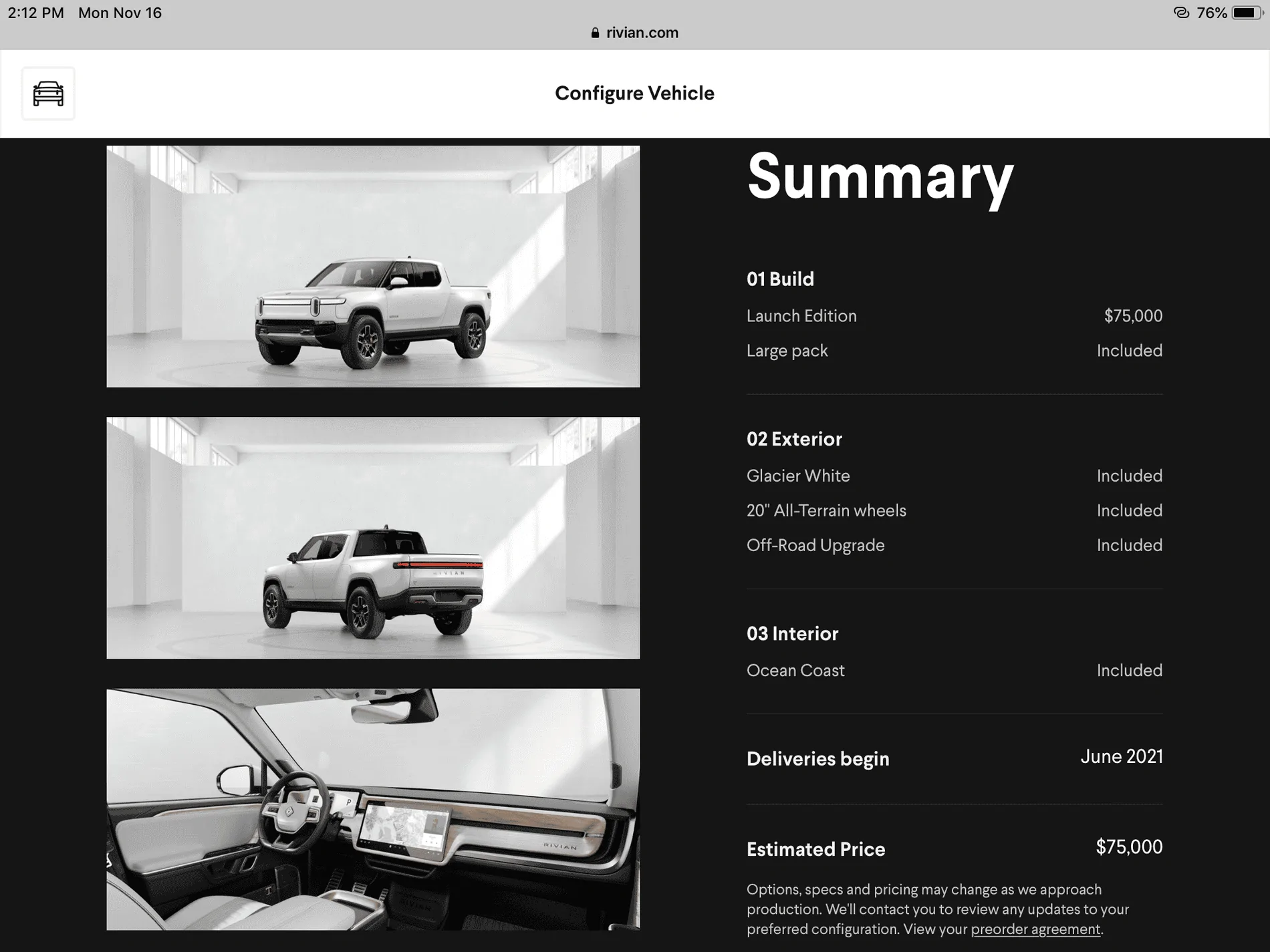Viewport: 1270px width, 952px height.
Task: Tap the 2:12 PM clock in status bar
Action: pyautogui.click(x=35, y=13)
